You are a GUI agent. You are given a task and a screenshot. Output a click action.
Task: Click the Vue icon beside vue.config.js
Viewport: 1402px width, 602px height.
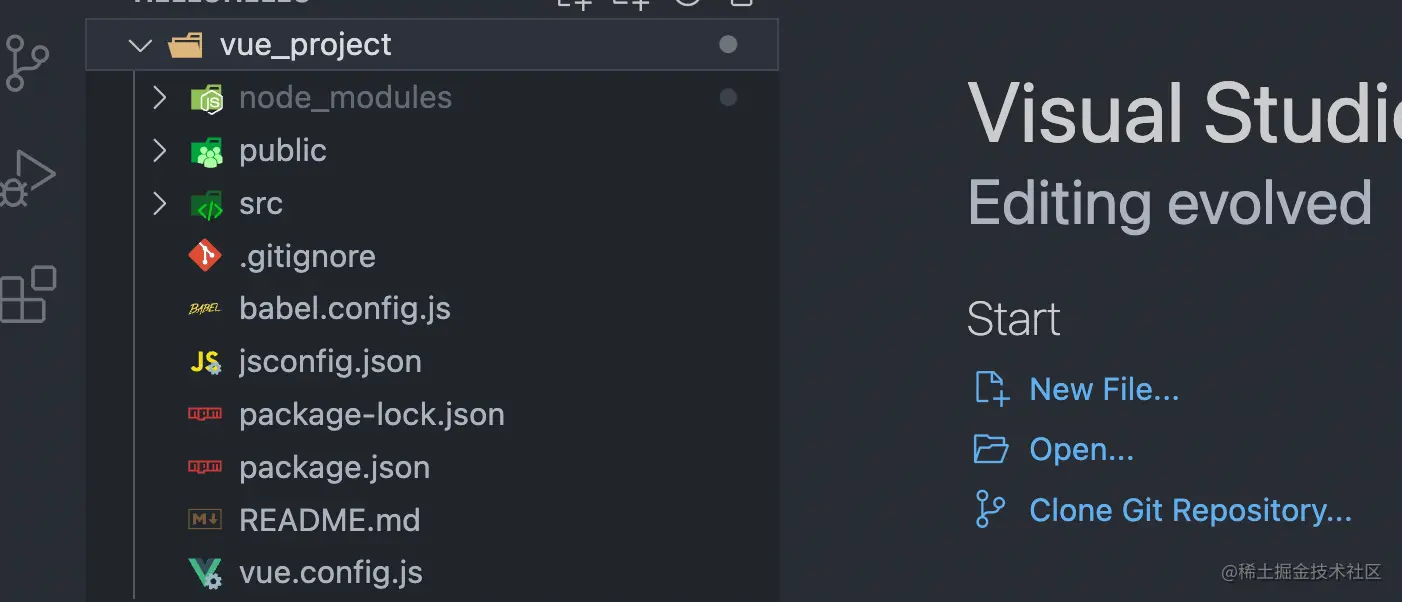pos(205,573)
